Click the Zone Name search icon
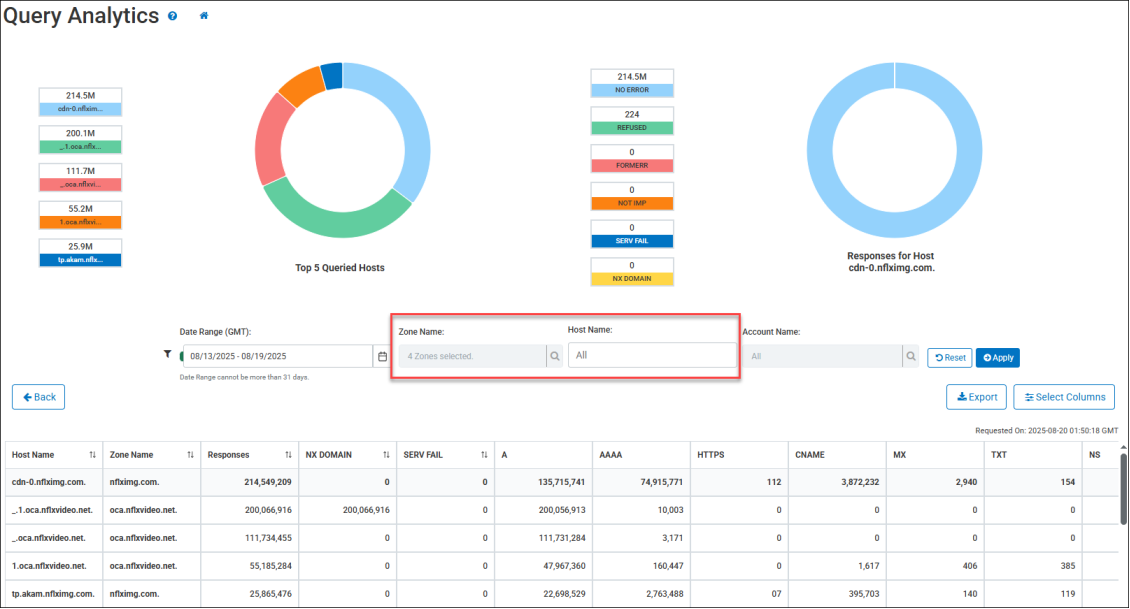Image resolution: width=1130 pixels, height=609 pixels. point(554,356)
